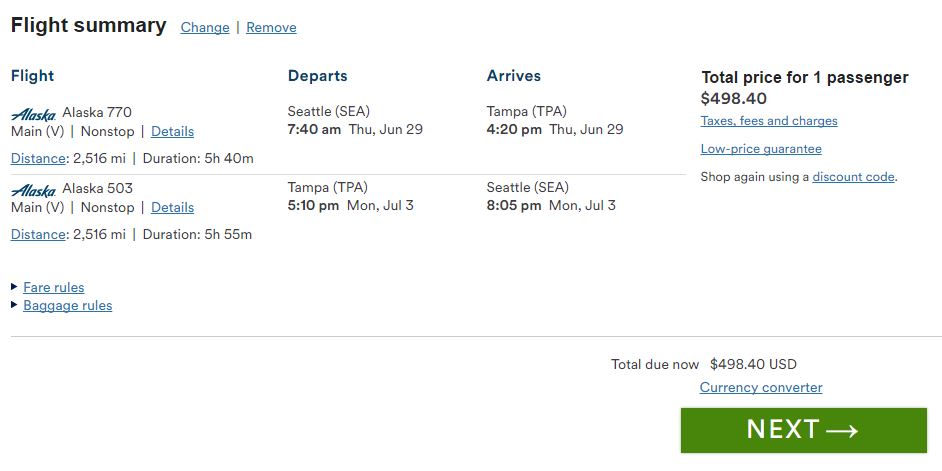
Task: Click the Fare rules disclosure triangle
Action: click(x=14, y=287)
